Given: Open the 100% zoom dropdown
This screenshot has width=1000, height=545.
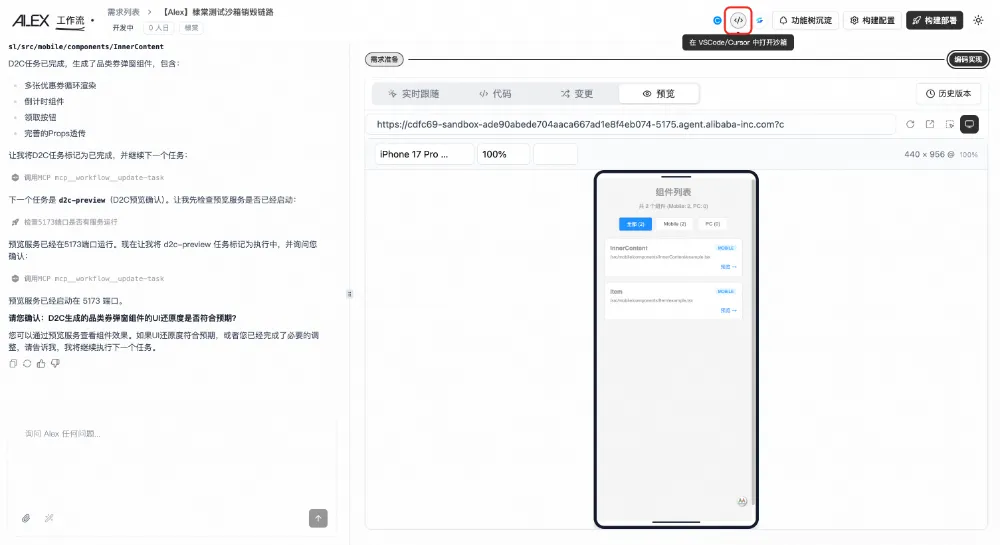Looking at the screenshot, I should (503, 154).
